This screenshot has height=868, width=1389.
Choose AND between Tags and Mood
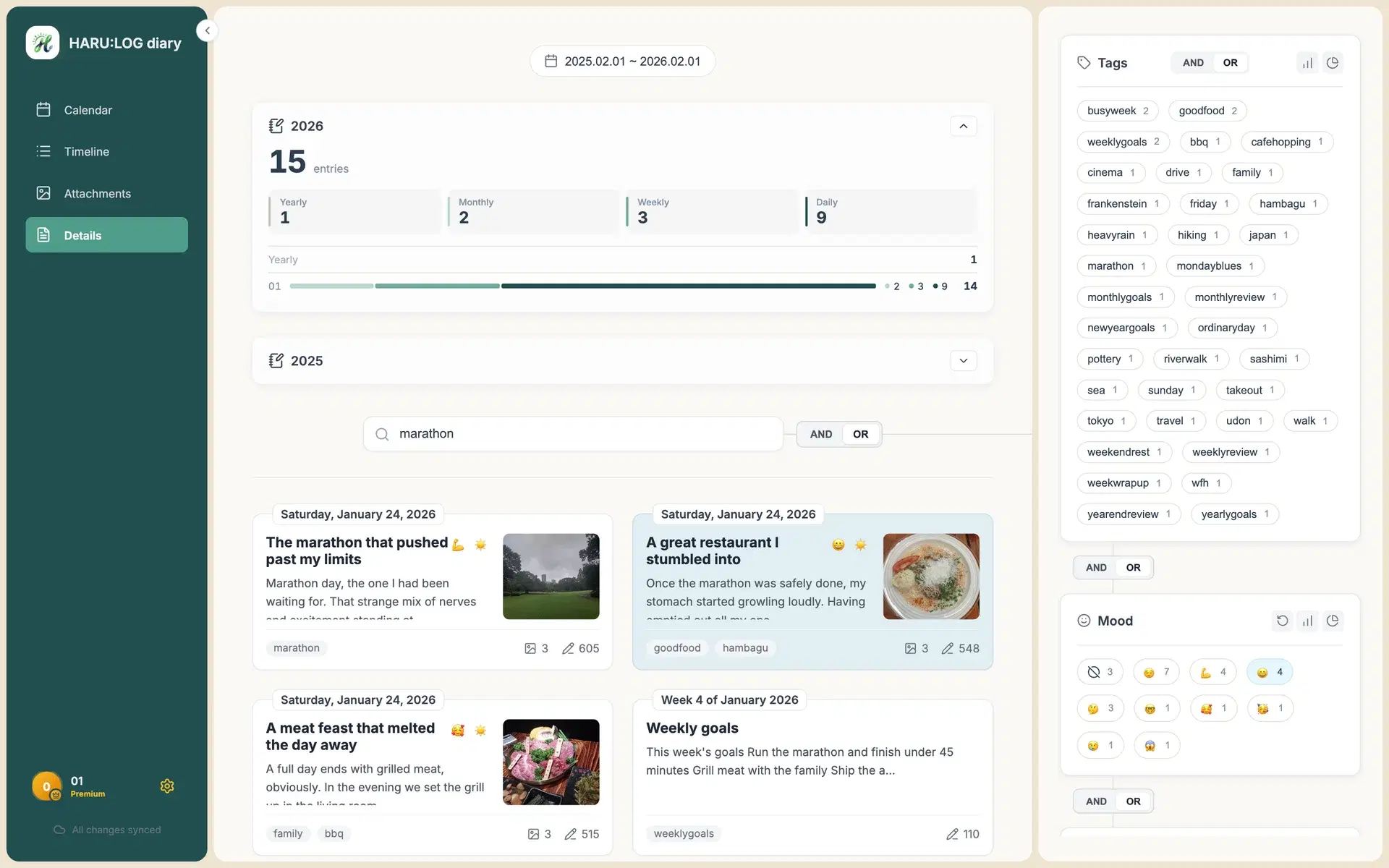tap(1096, 568)
